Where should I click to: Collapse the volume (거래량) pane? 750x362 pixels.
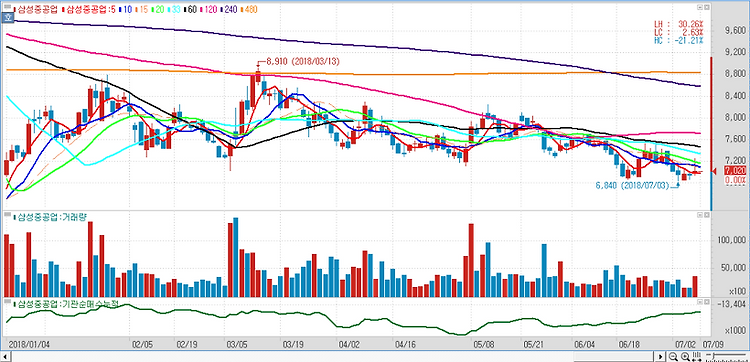pos(700,215)
